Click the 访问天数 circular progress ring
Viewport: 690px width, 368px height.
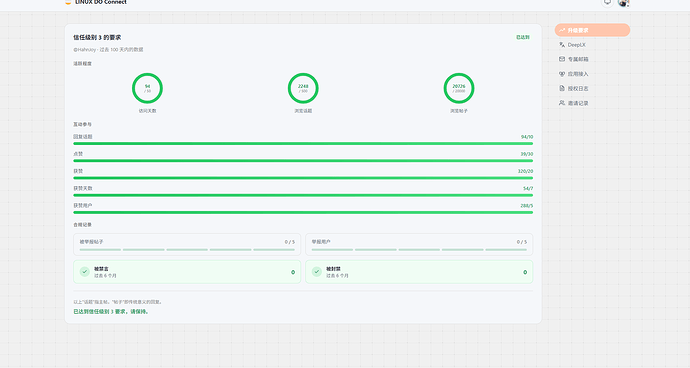click(147, 88)
